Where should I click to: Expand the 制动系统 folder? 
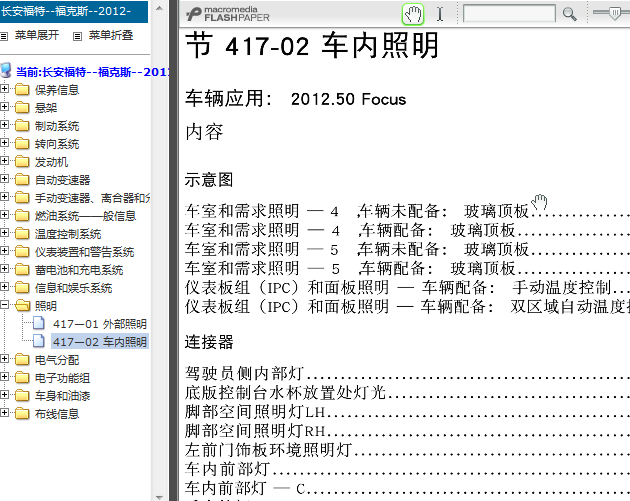[x=4, y=125]
